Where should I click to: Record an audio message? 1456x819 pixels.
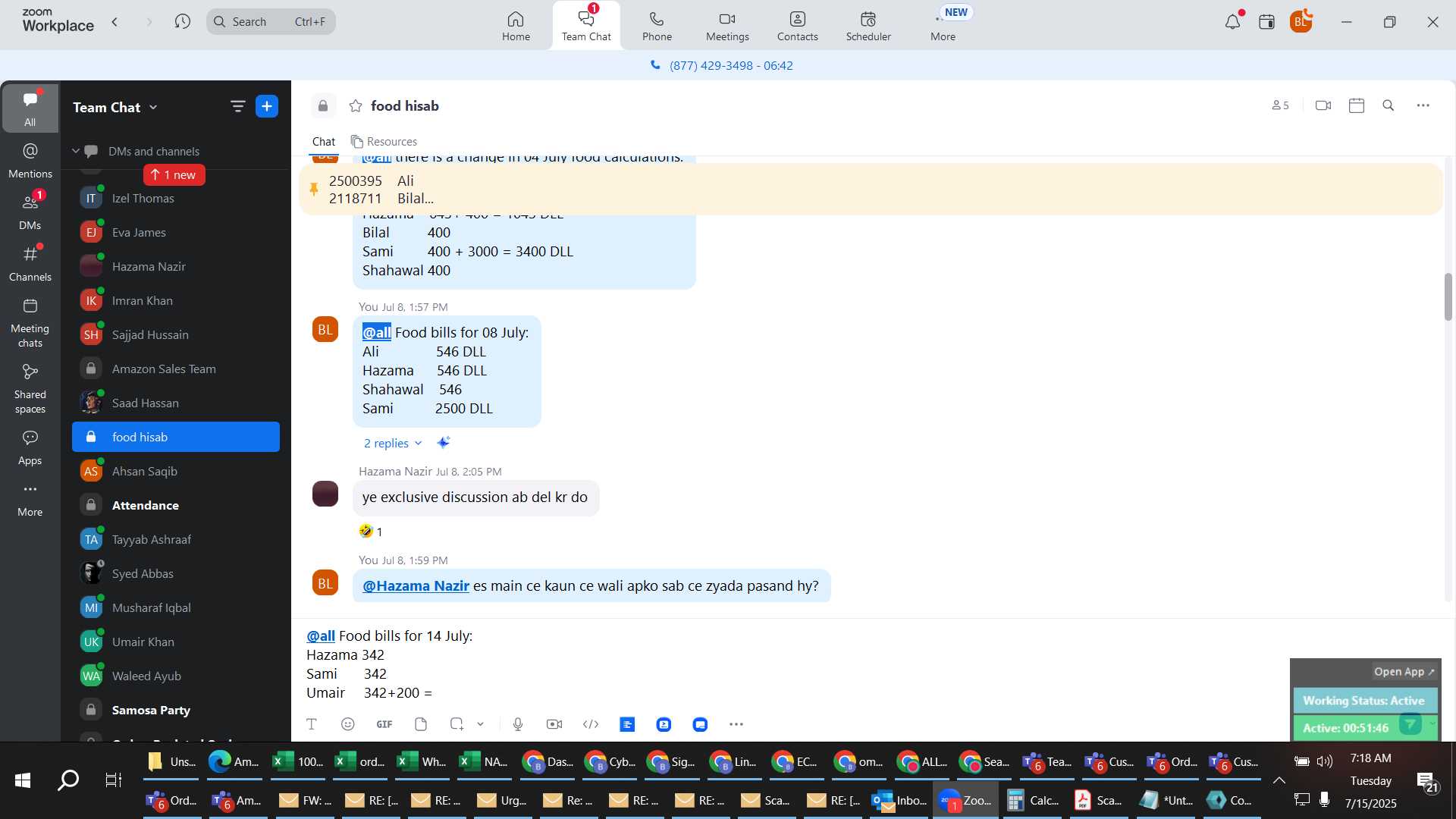click(518, 724)
